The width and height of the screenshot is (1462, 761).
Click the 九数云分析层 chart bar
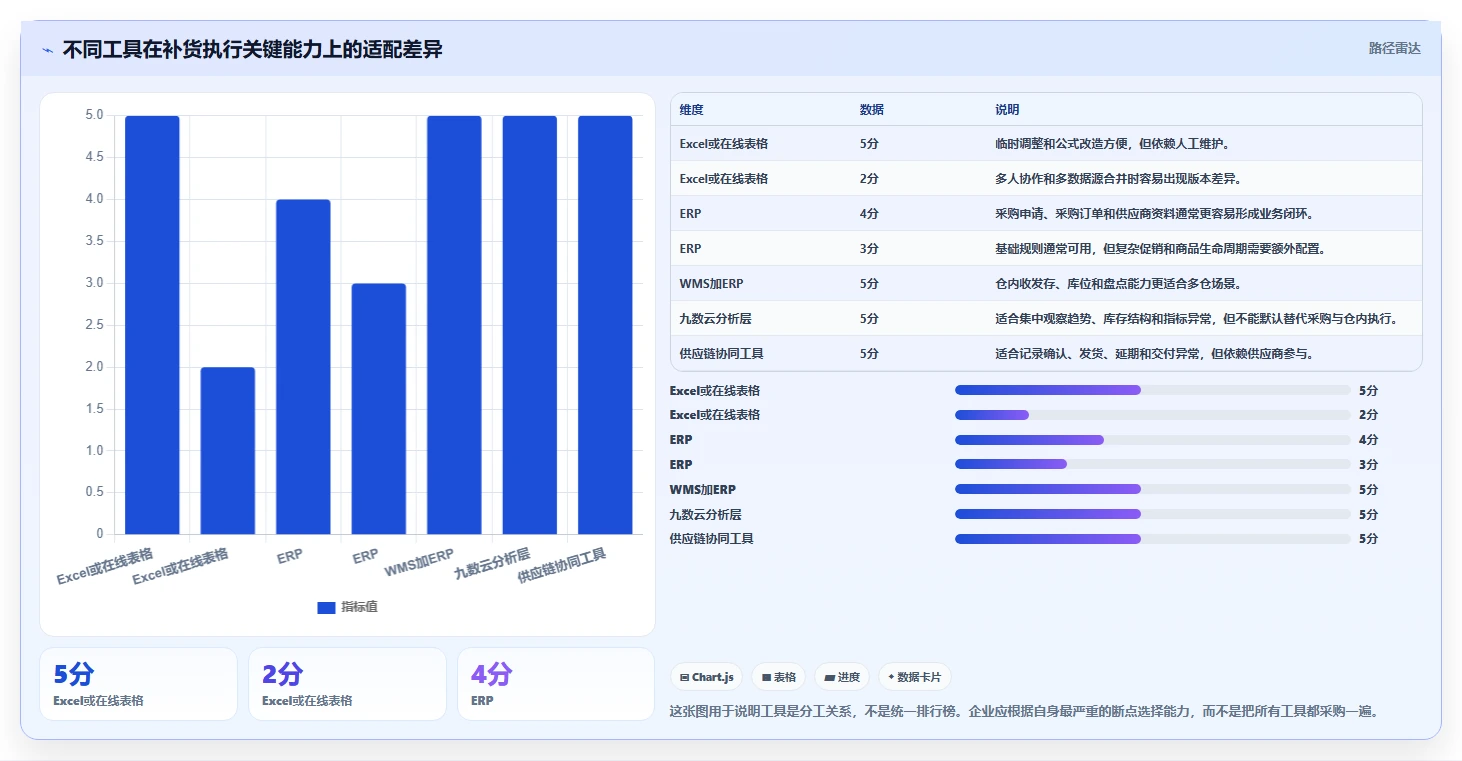530,325
